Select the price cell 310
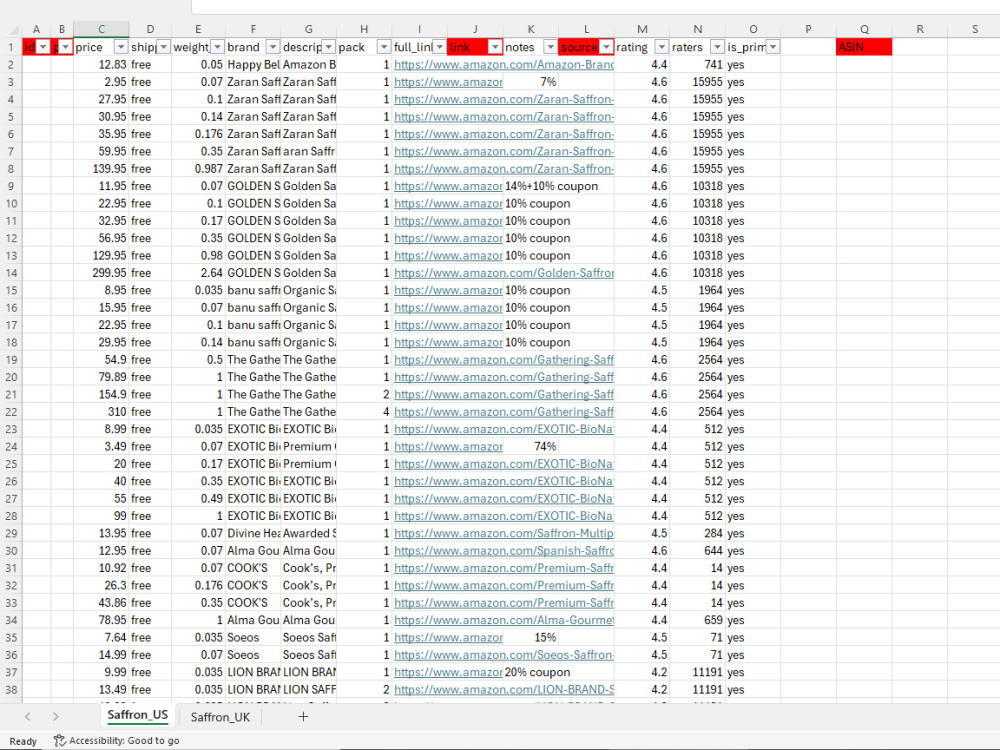Screen dimensions: 1000x750 click(101, 412)
